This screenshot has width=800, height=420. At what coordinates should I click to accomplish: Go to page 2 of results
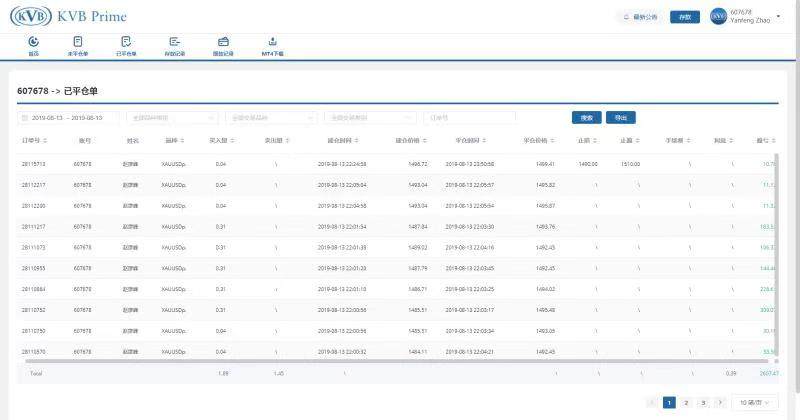686,402
